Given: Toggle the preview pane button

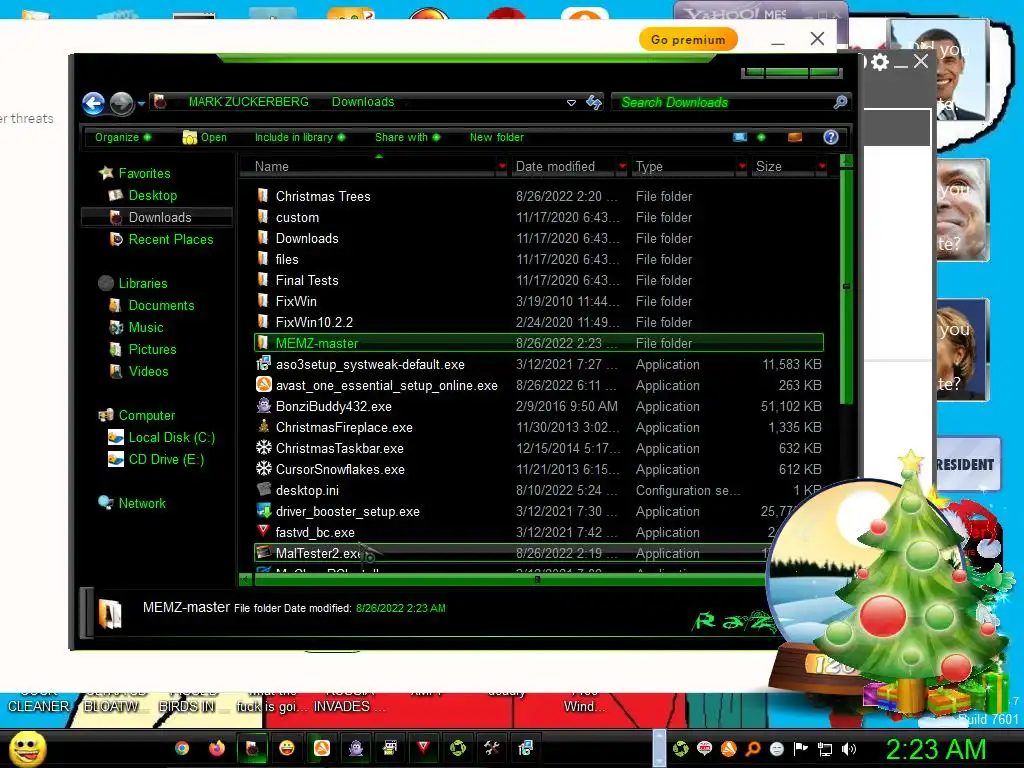Looking at the screenshot, I should coord(795,137).
